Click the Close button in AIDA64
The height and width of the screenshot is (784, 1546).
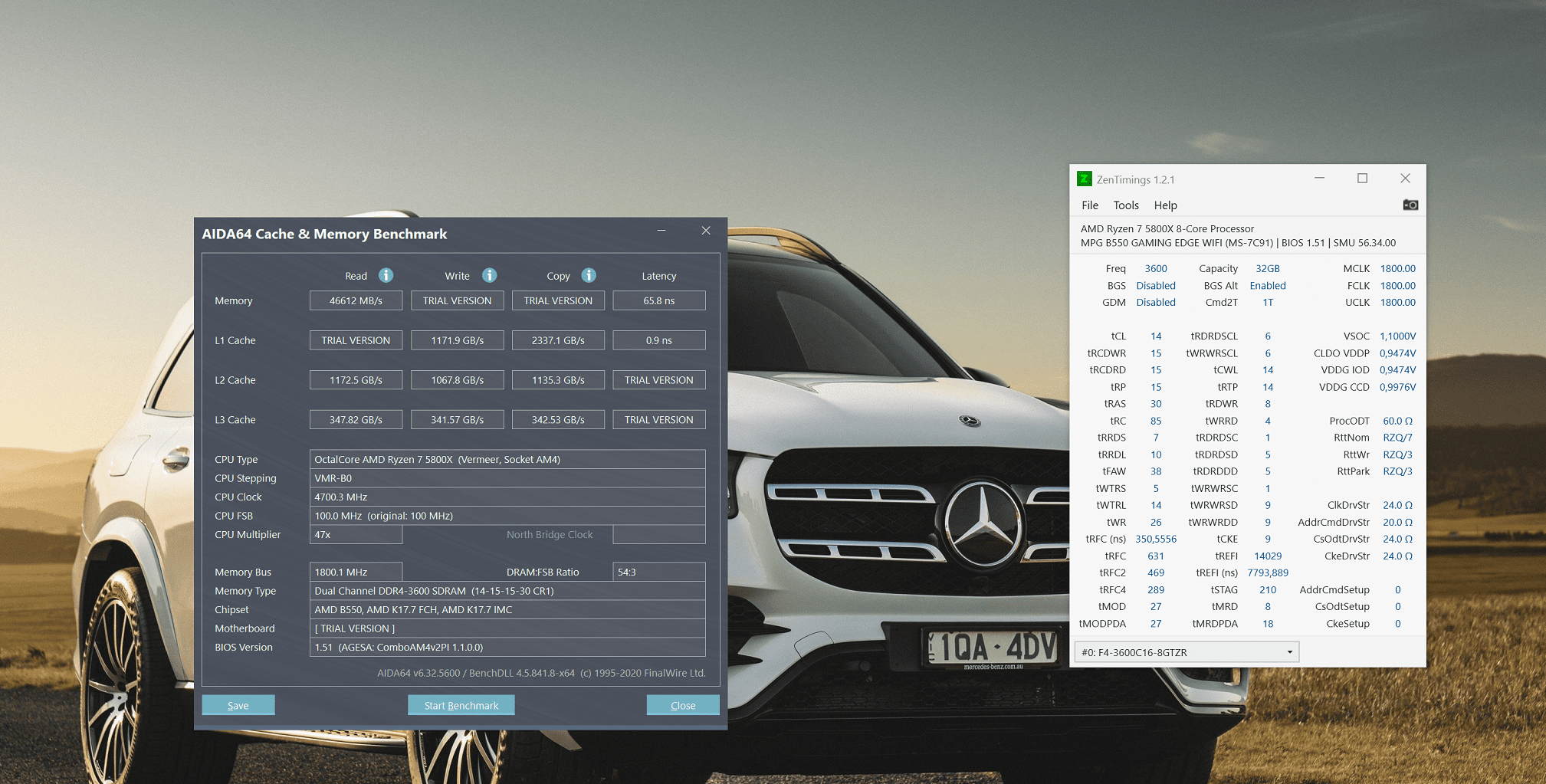point(683,705)
